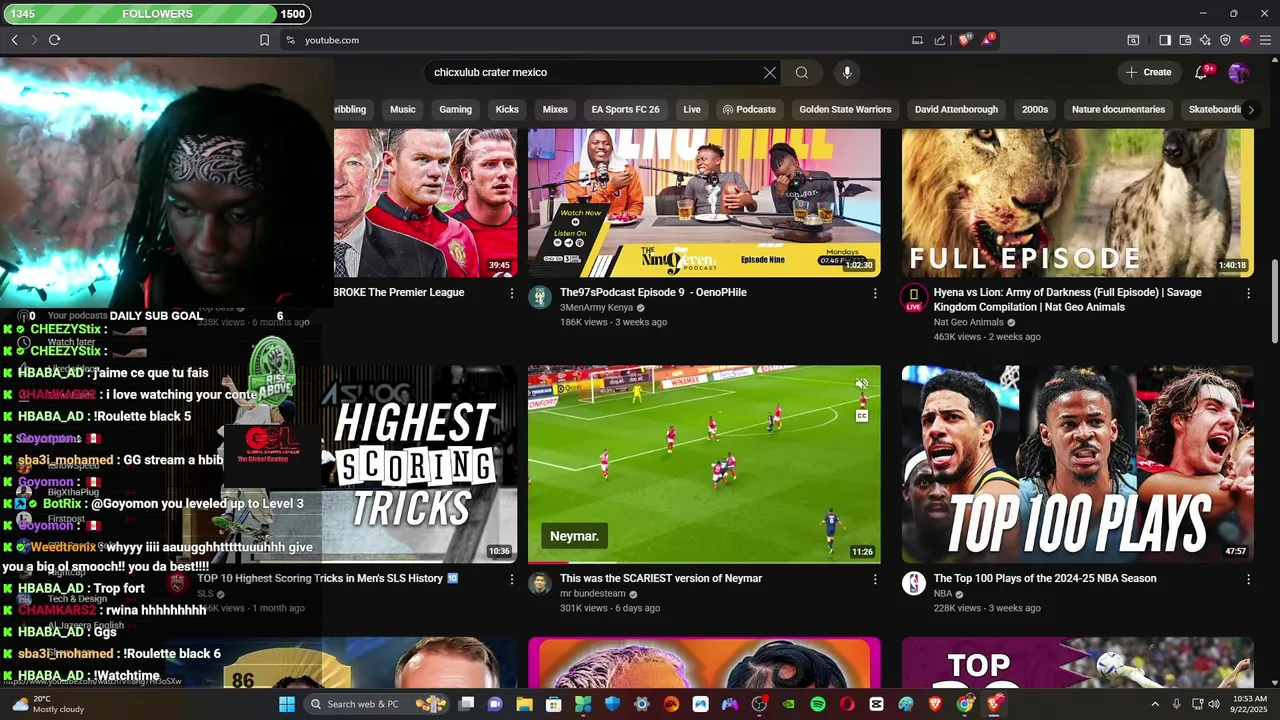
Task: Toggle the browser sidebar panel
Action: 1165,40
